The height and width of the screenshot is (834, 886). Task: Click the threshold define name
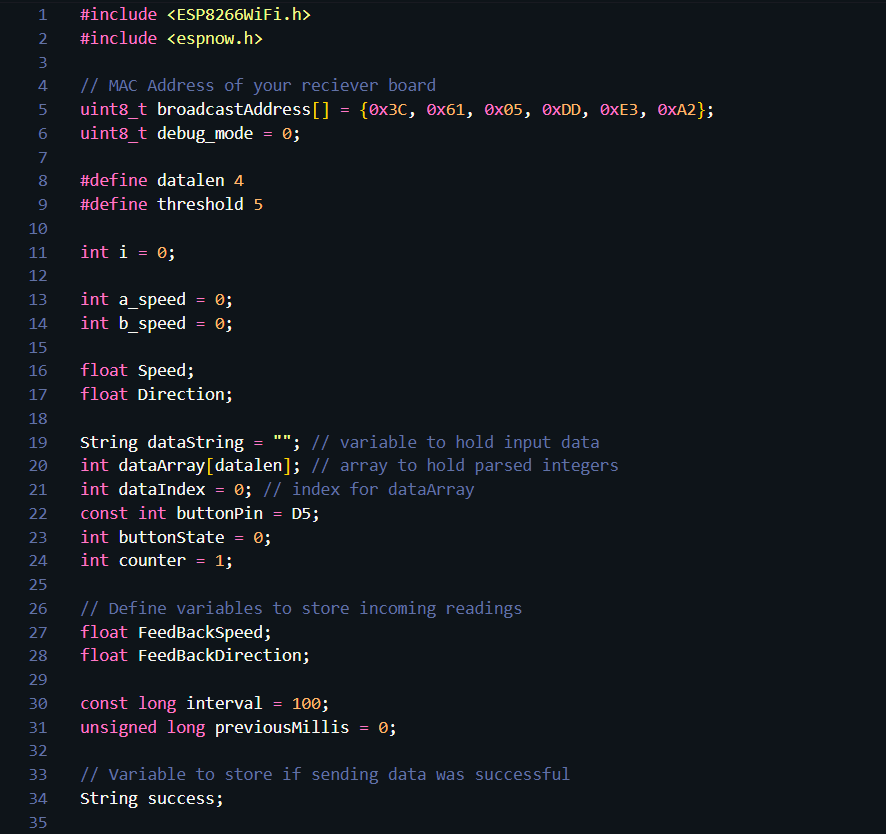pyautogui.click(x=200, y=204)
